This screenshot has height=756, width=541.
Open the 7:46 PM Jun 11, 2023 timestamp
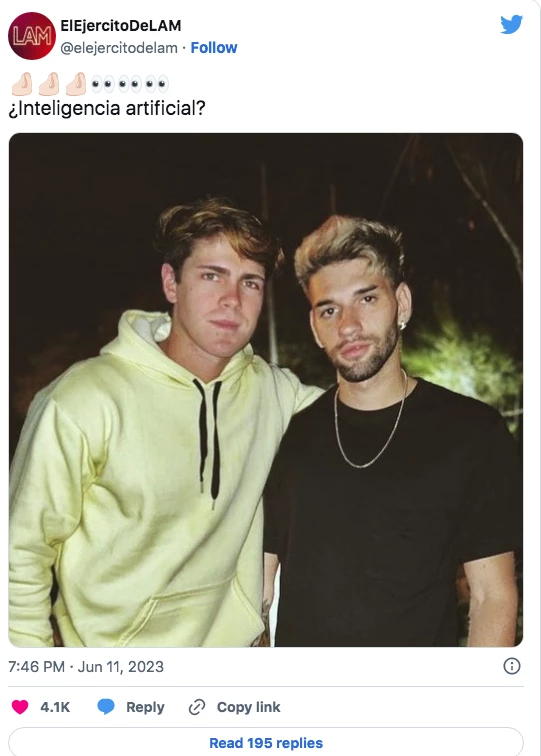point(86,666)
